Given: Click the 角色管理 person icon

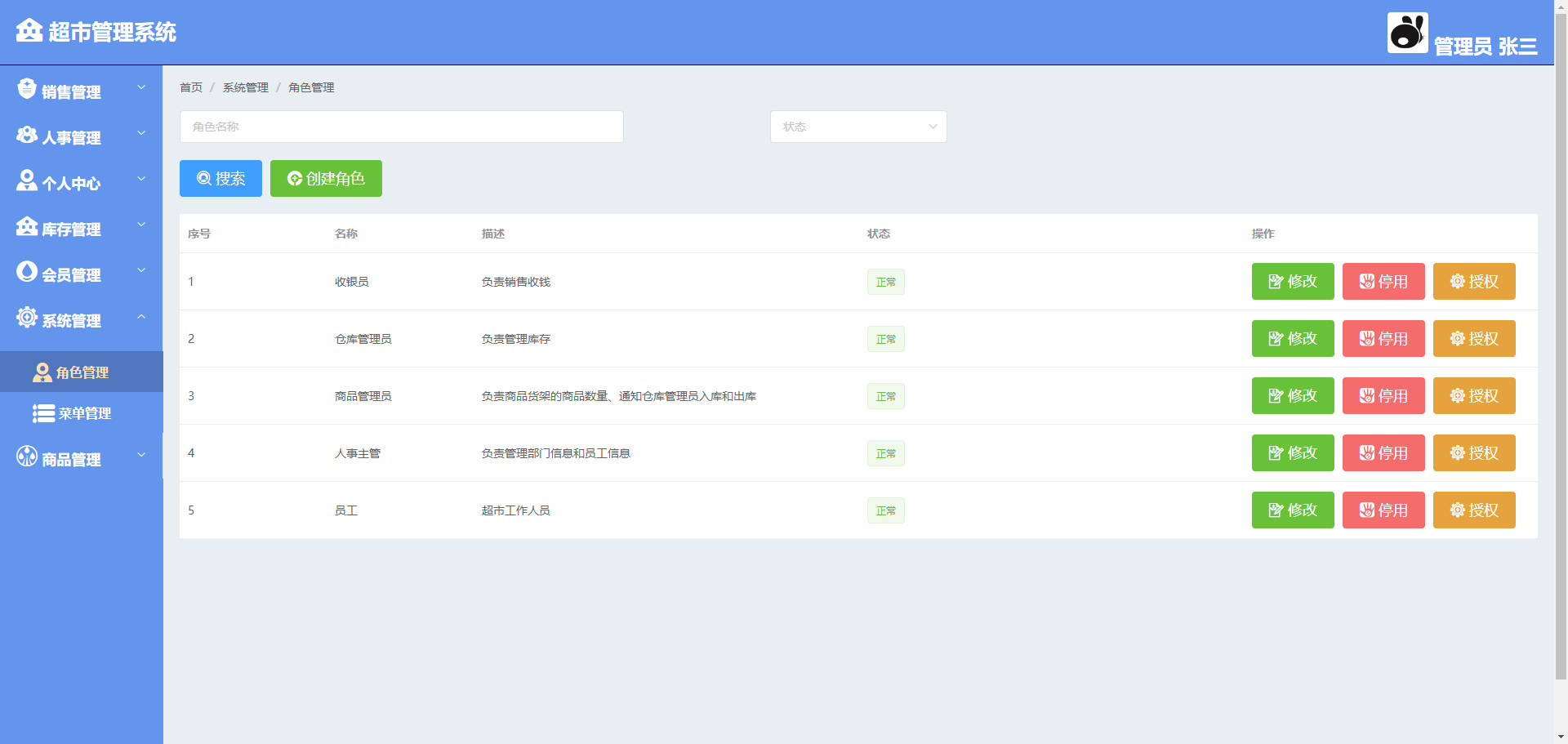Looking at the screenshot, I should tap(42, 372).
